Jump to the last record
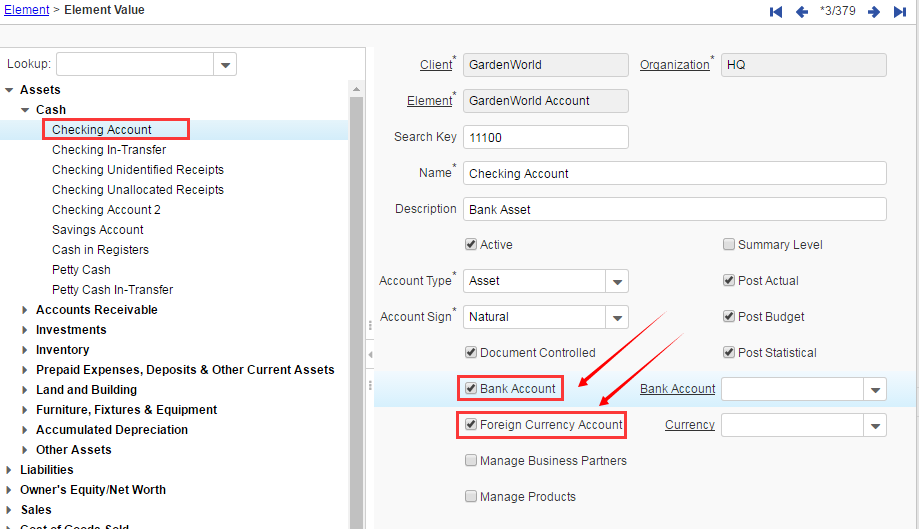Viewport: 919px width, 529px height. point(900,12)
